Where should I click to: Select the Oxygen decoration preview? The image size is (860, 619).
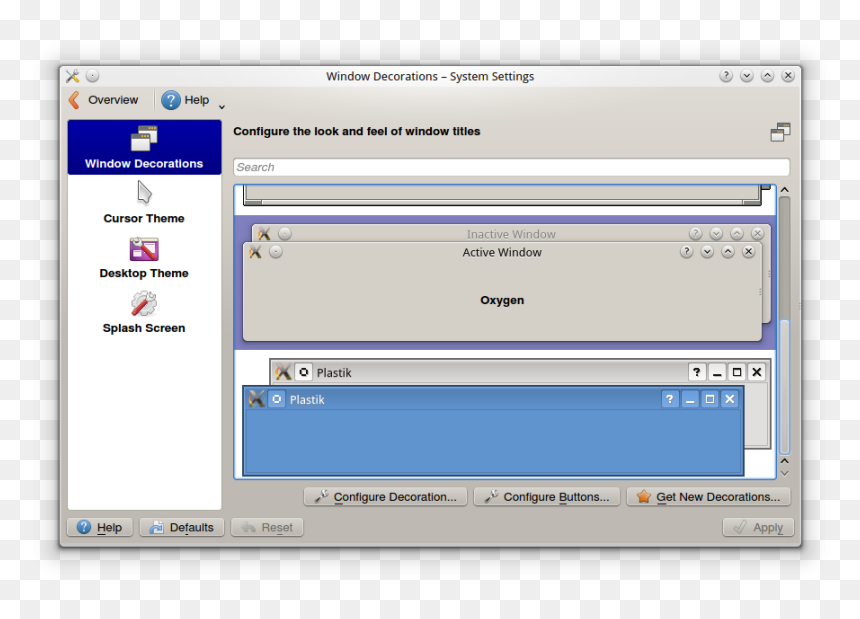click(505, 282)
